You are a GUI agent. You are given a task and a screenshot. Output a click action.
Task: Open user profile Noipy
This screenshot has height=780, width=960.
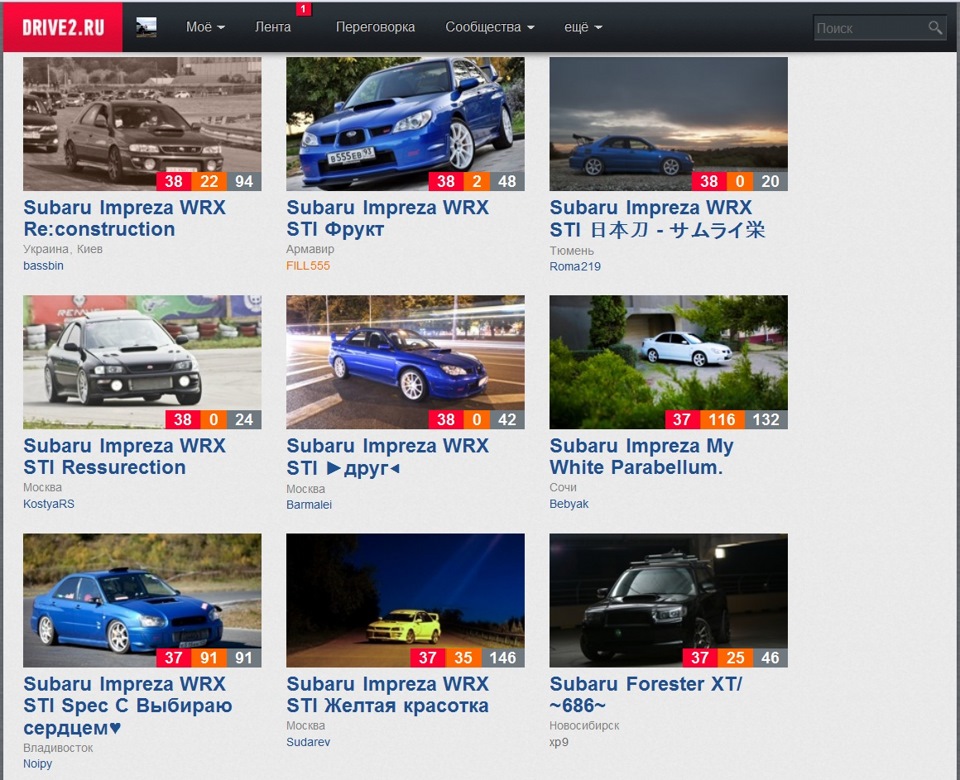[x=37, y=763]
